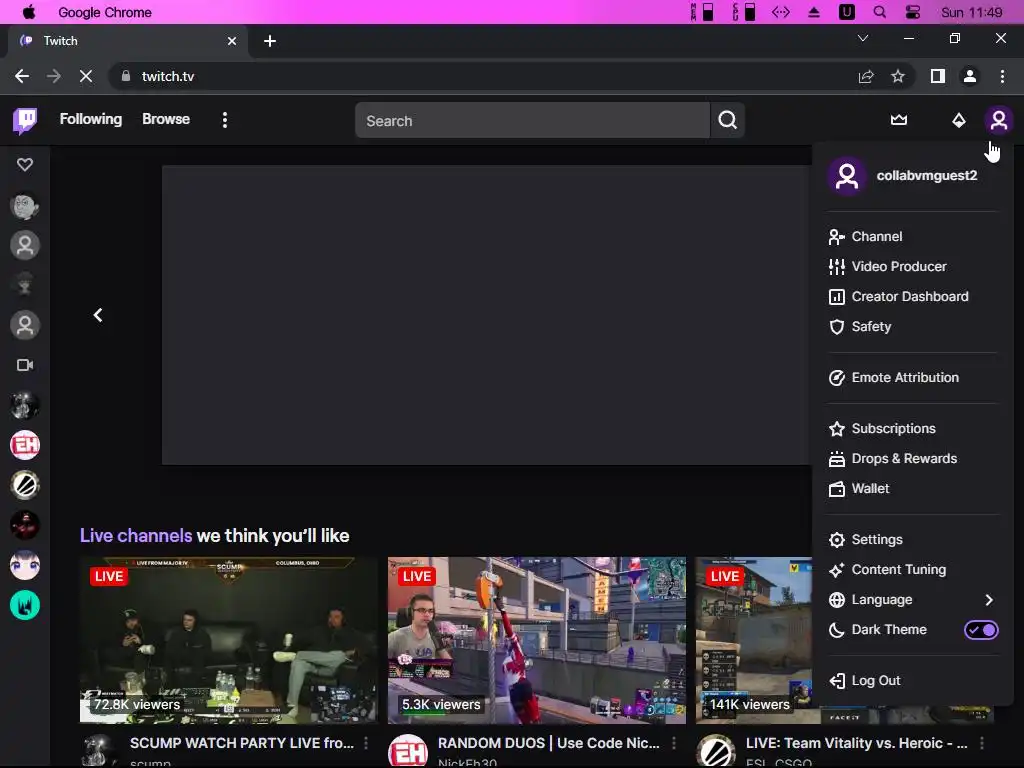Click the search magnifier button
The width and height of the screenshot is (1024, 768).
click(728, 120)
